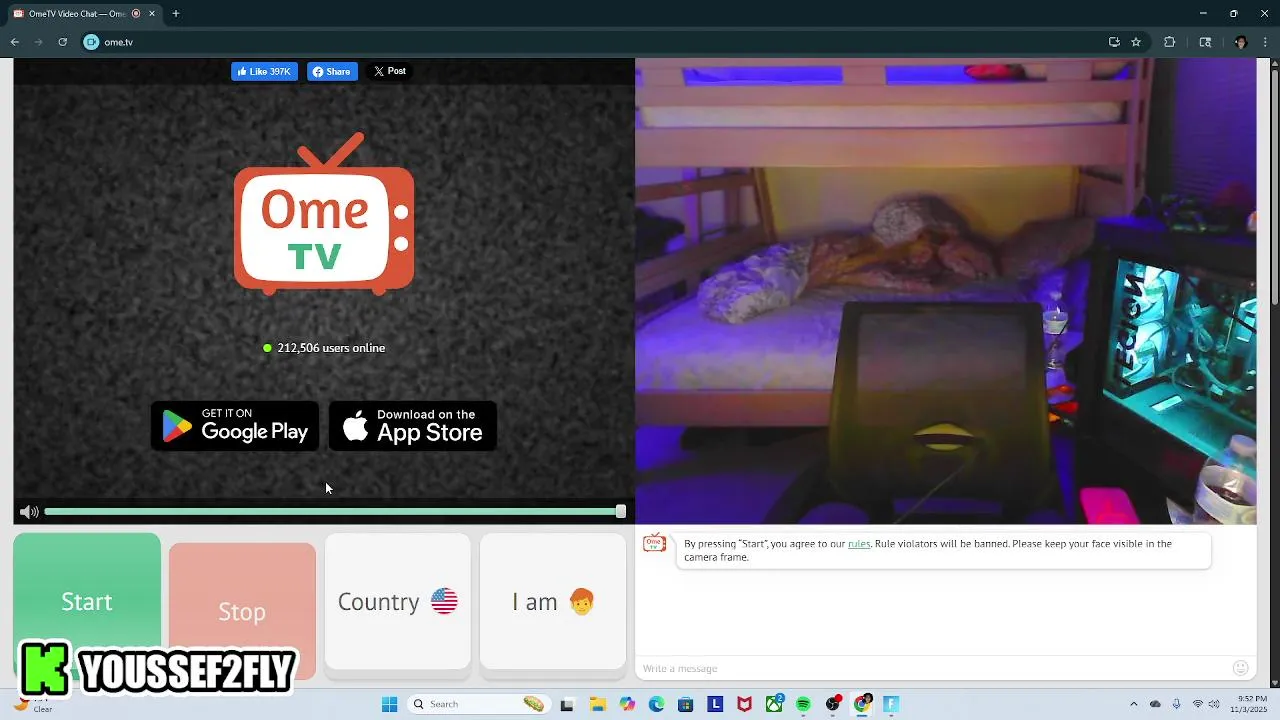Click the X Post button
This screenshot has width=1280, height=720.
390,71
